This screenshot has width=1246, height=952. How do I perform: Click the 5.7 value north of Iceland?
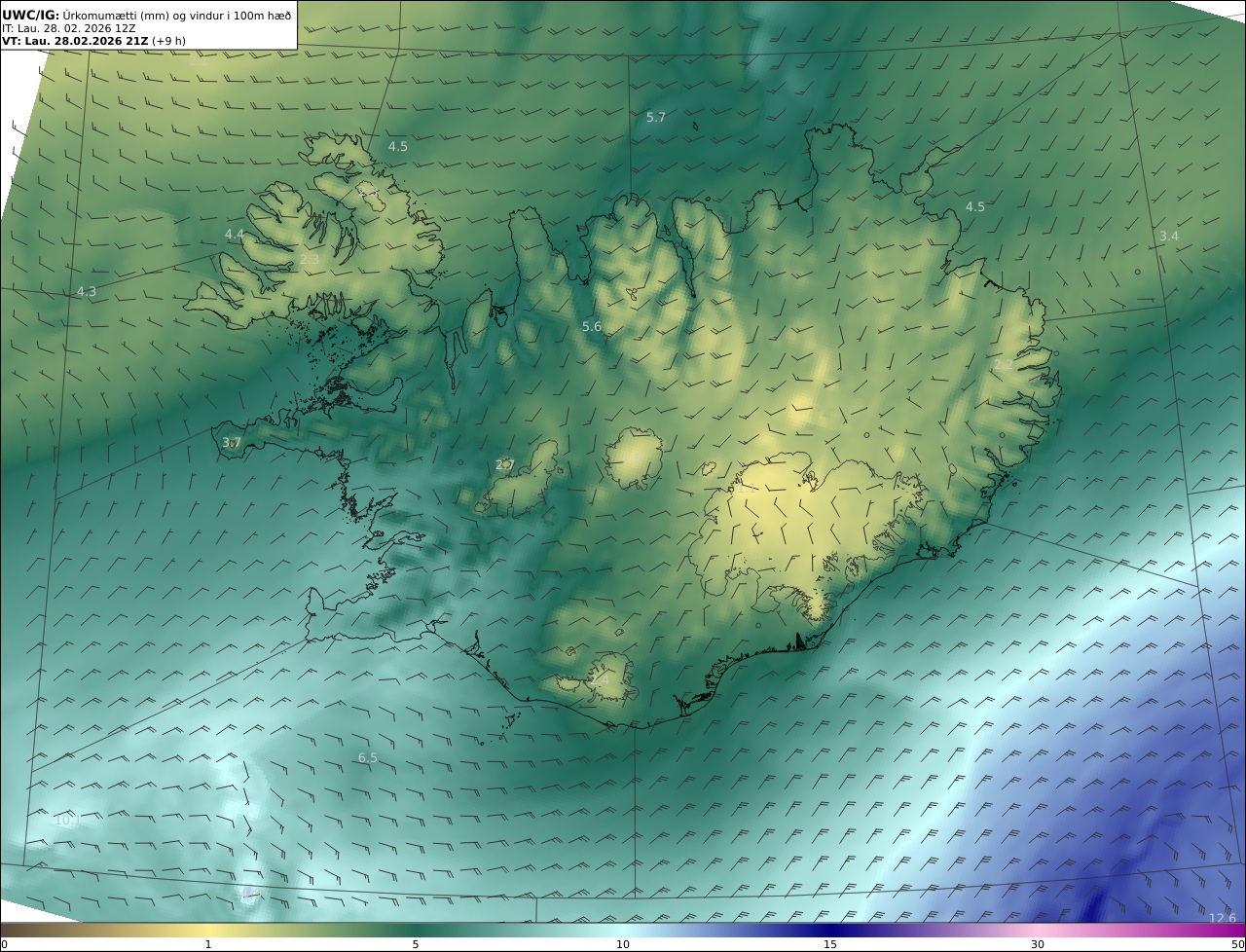[x=656, y=117]
